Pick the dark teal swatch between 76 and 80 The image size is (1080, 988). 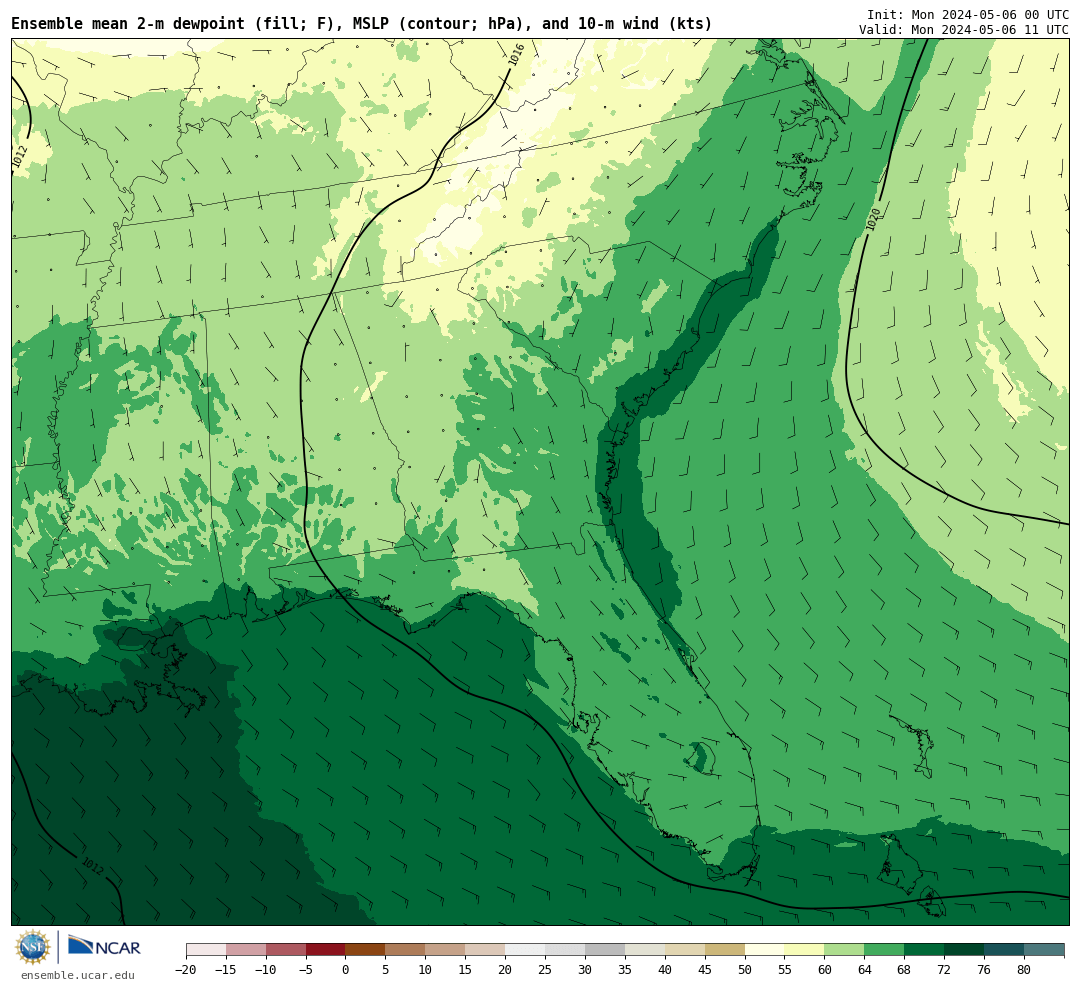[1004, 949]
